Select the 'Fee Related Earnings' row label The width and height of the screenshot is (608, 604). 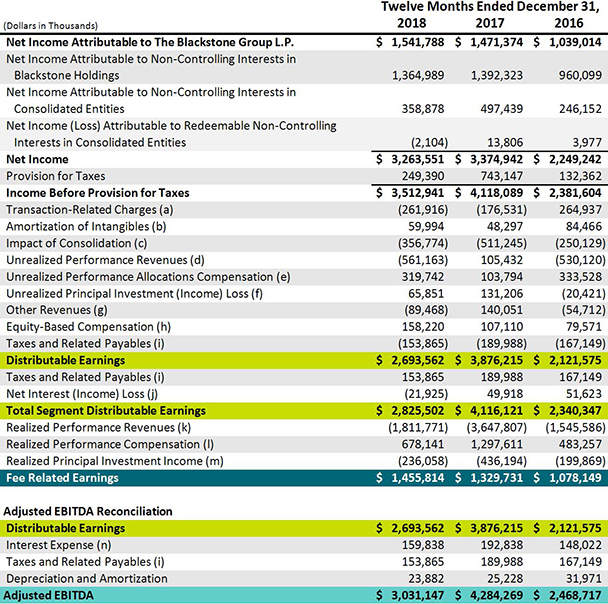pyautogui.click(x=62, y=478)
